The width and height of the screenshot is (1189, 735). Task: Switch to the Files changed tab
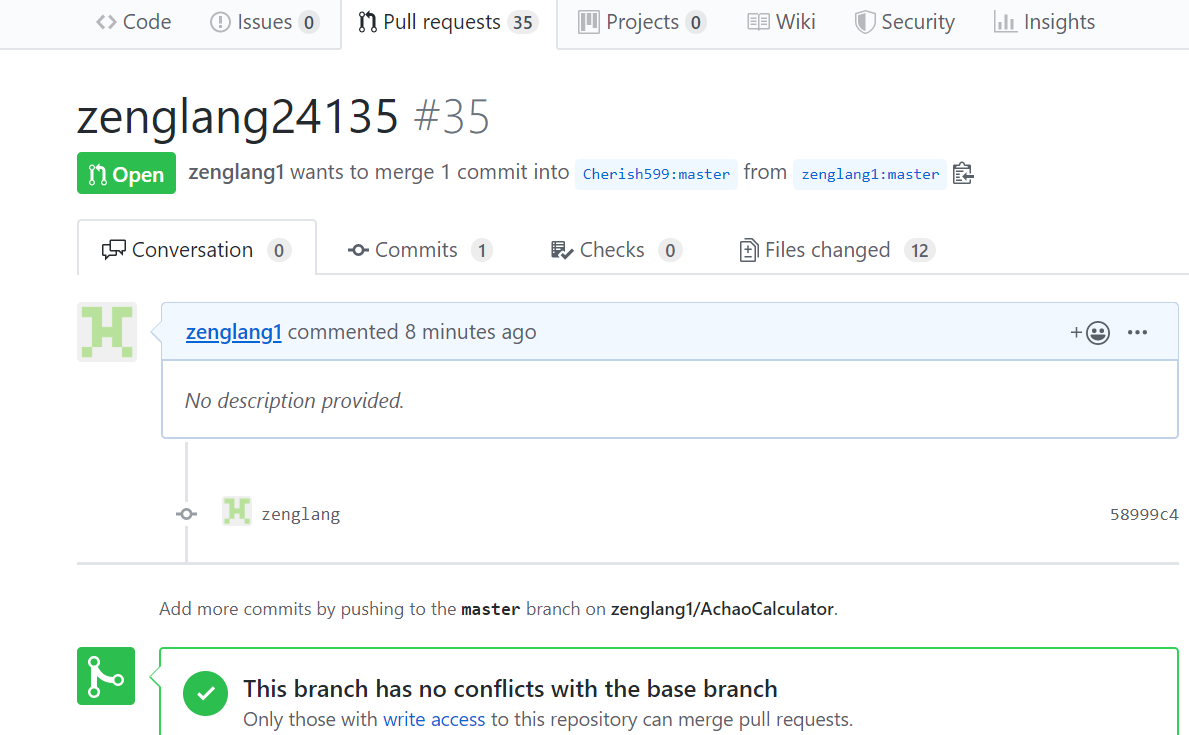pos(836,250)
